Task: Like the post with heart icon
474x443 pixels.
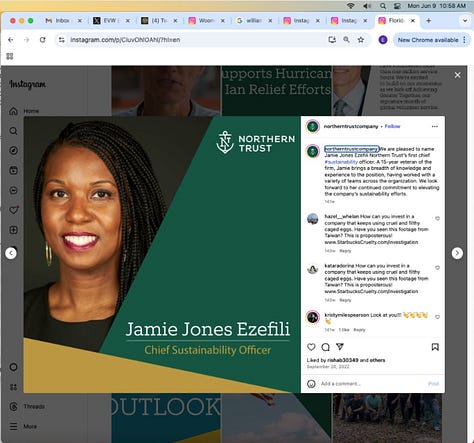Action: [311, 347]
